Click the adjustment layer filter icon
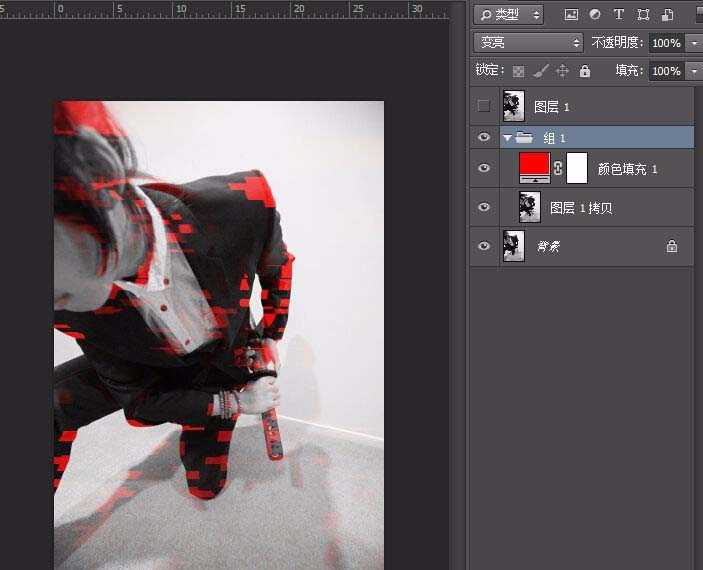 (x=595, y=15)
